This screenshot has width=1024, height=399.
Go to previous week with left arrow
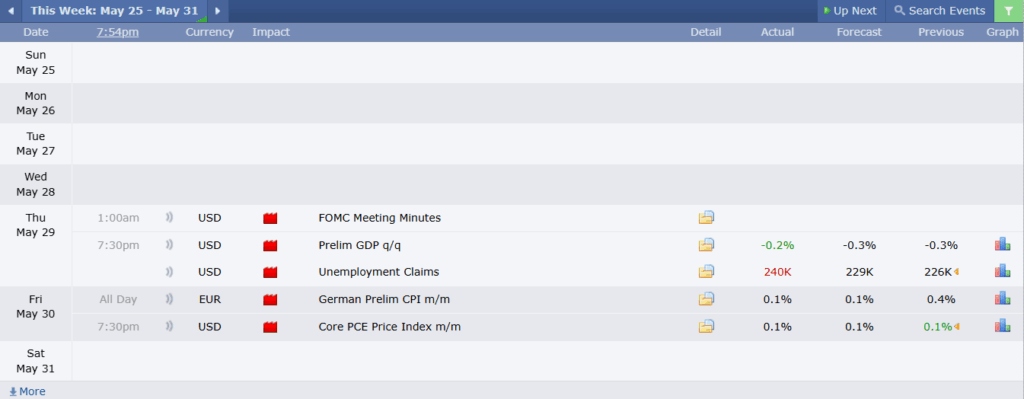coord(10,11)
